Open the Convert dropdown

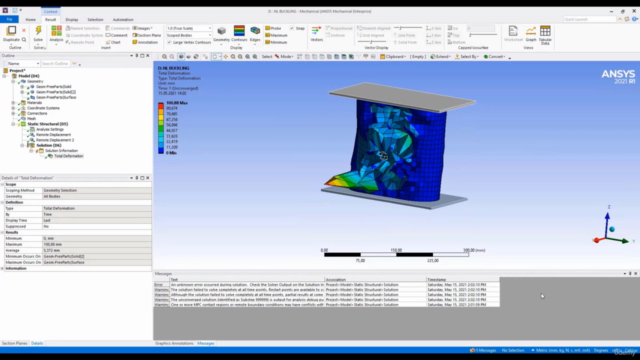[x=495, y=57]
